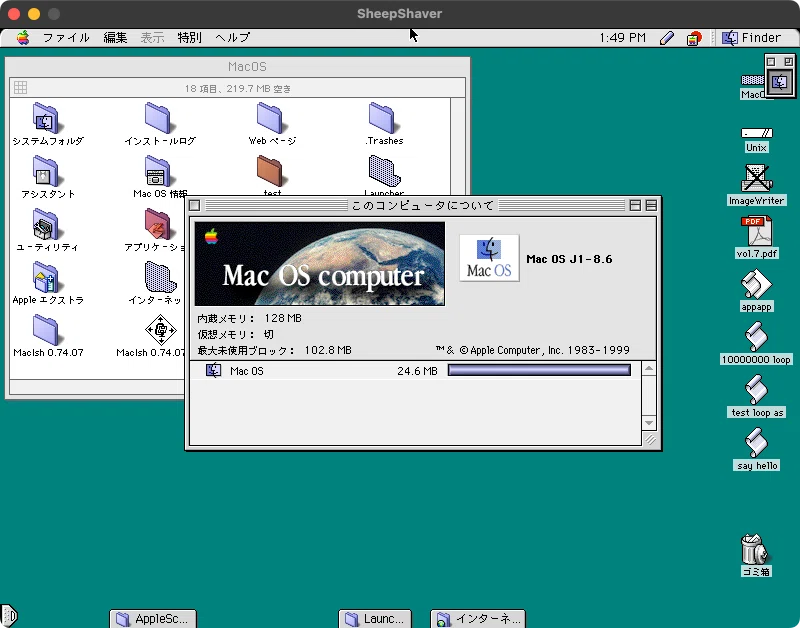The width and height of the screenshot is (800, 628).
Task: Toggle zoom box of the about window
Action: coord(635,205)
